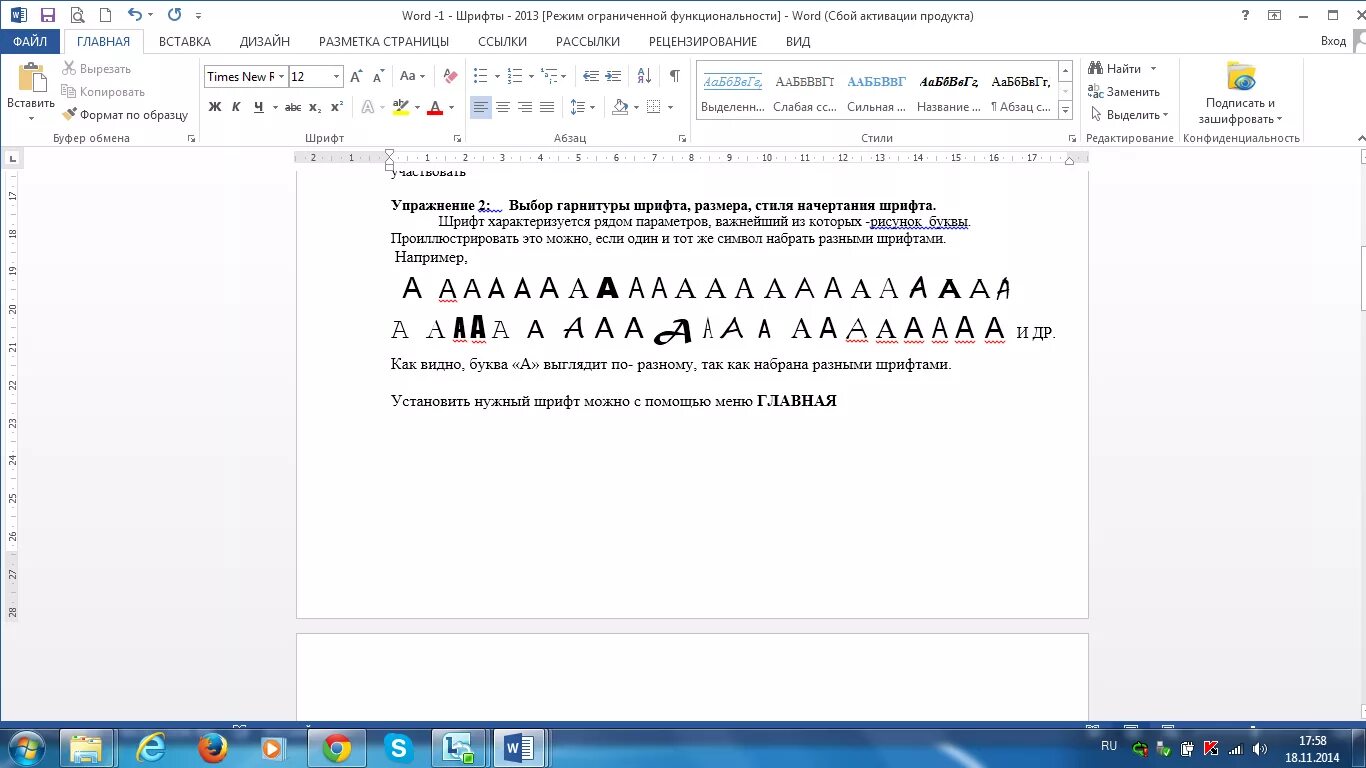Click the Вырезать cut button
This screenshot has width=1366, height=768.
click(x=97, y=69)
